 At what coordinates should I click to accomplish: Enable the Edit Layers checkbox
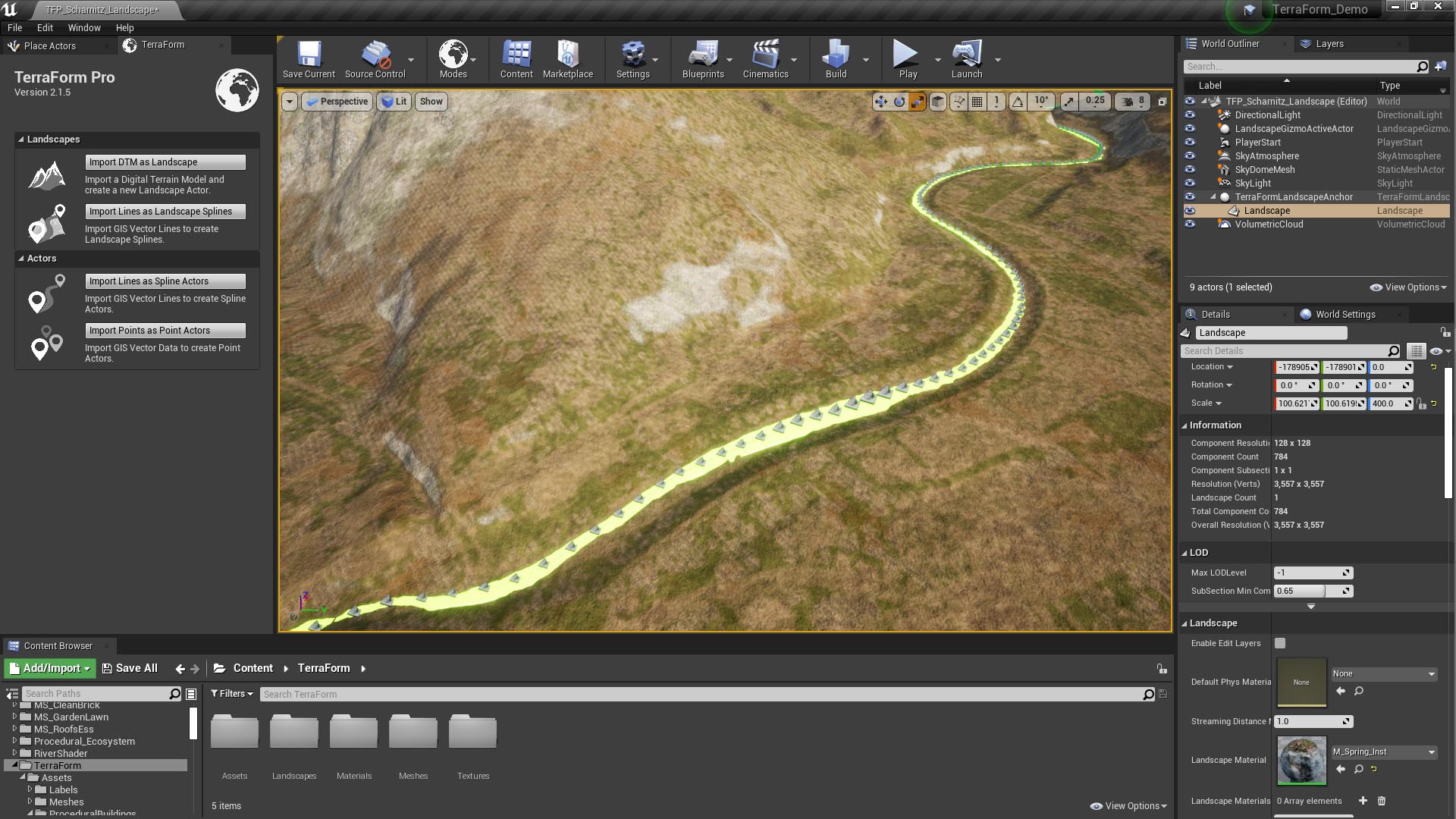tap(1280, 643)
